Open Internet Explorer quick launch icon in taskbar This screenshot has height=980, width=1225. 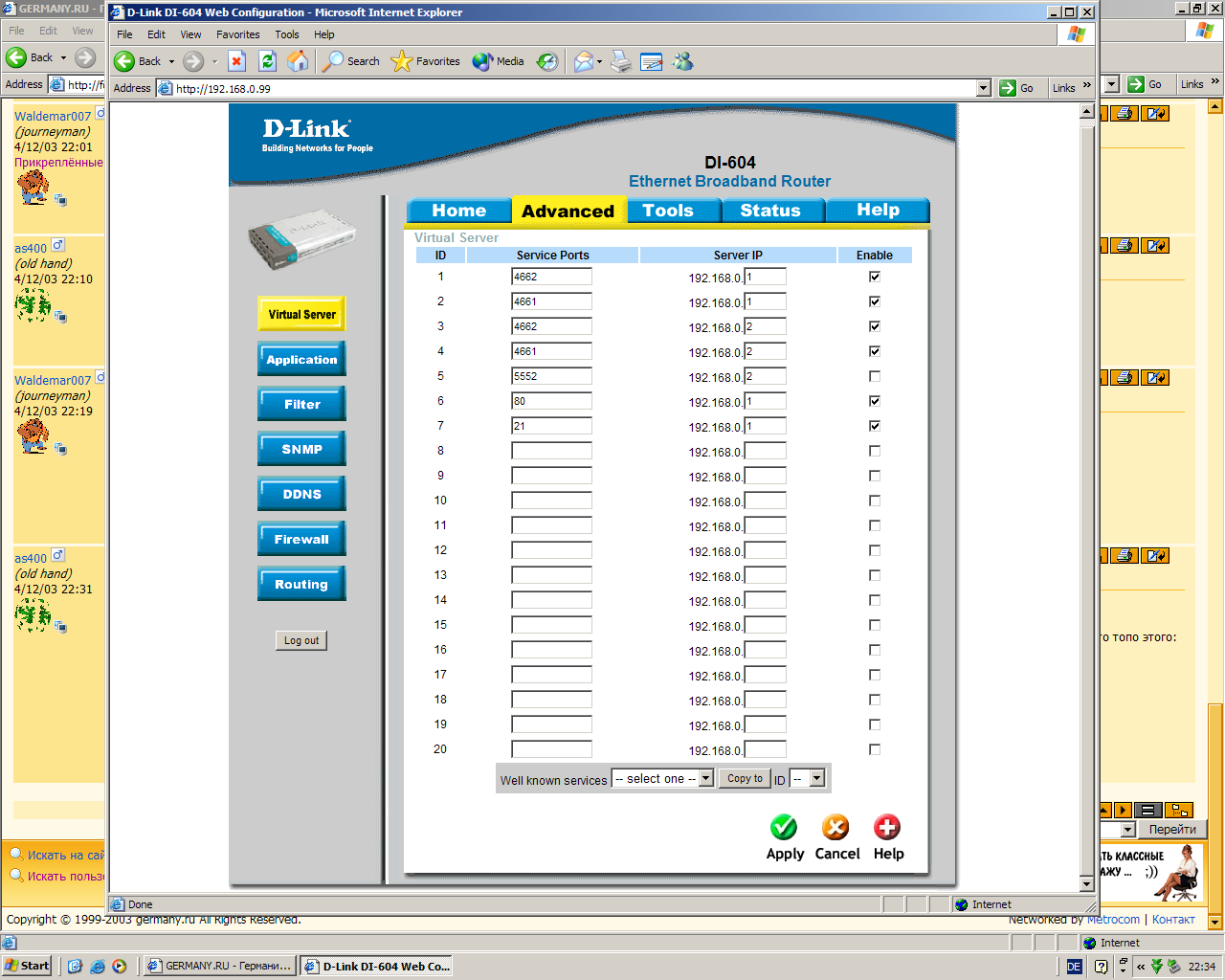click(x=97, y=966)
